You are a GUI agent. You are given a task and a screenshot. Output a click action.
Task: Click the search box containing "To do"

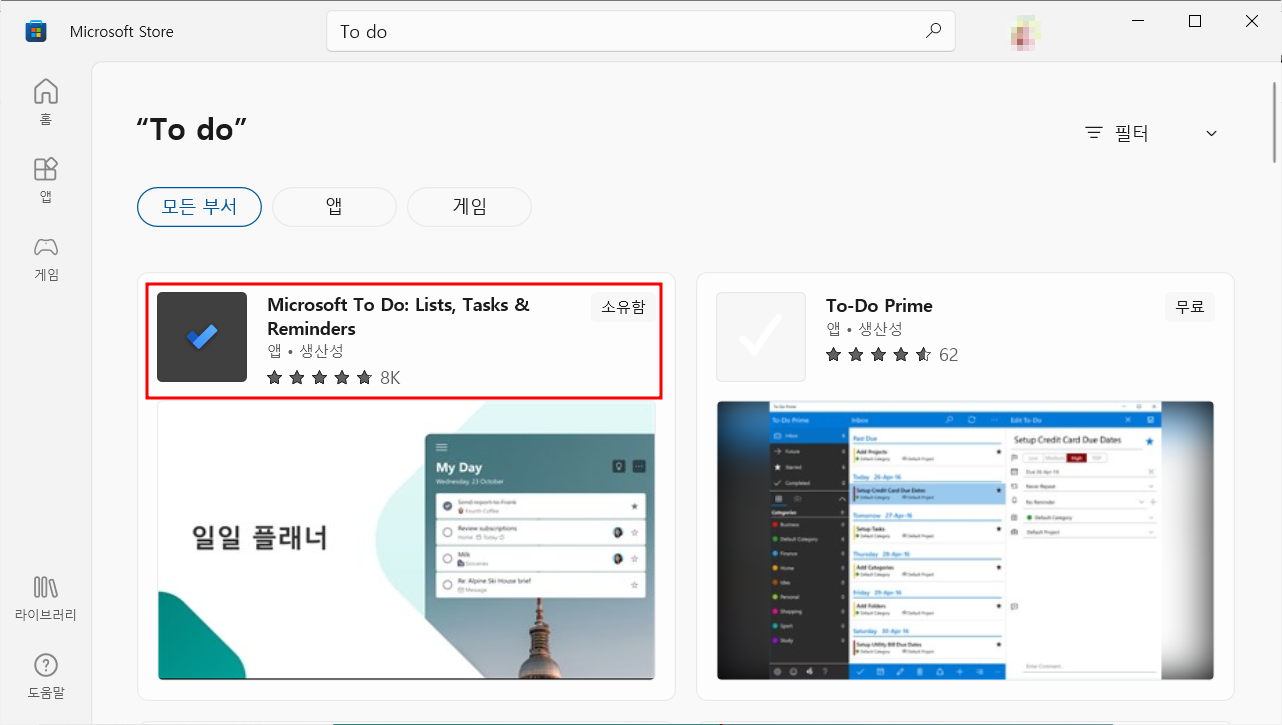click(641, 31)
